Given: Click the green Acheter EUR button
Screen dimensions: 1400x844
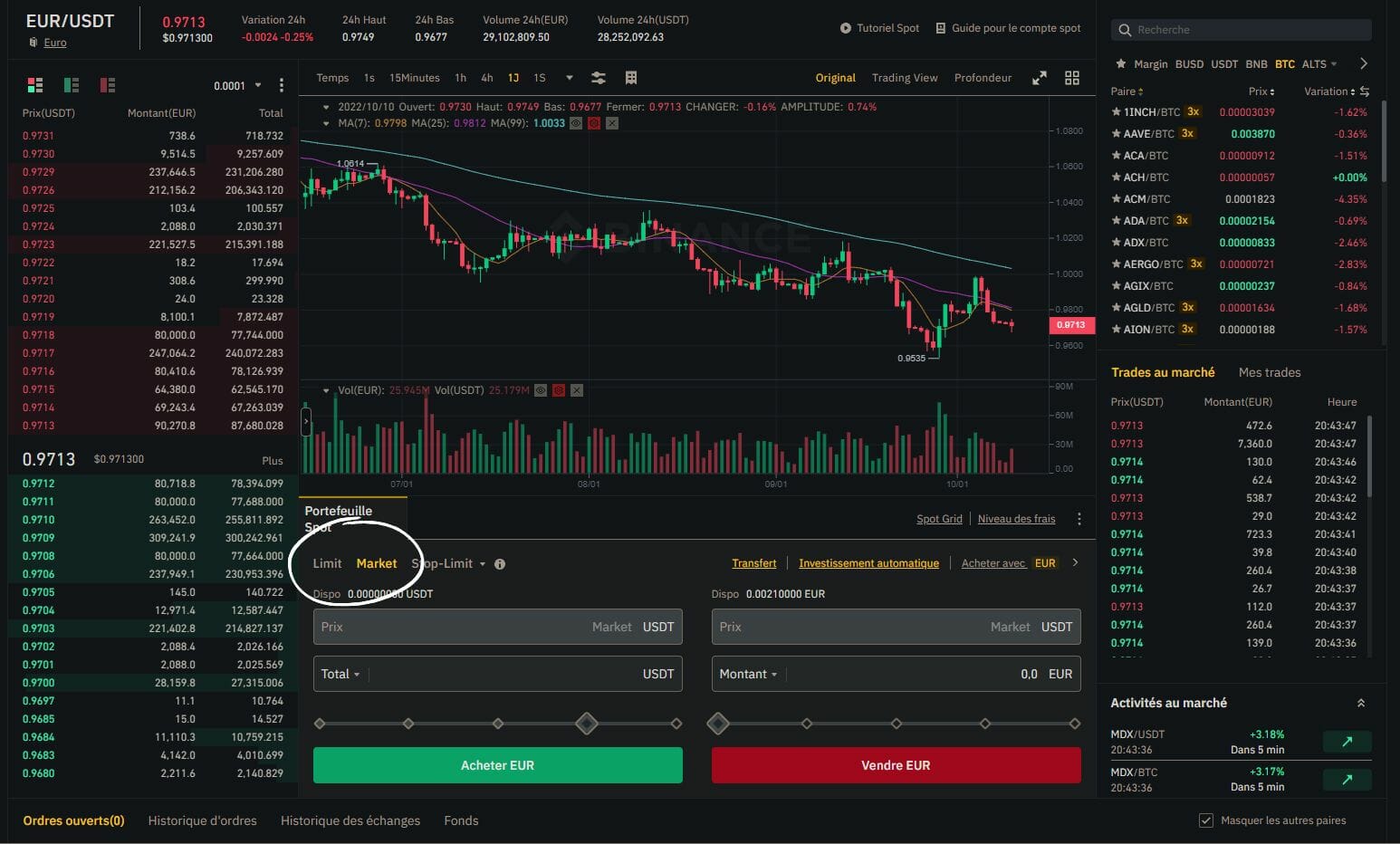Looking at the screenshot, I should pyautogui.click(x=497, y=765).
